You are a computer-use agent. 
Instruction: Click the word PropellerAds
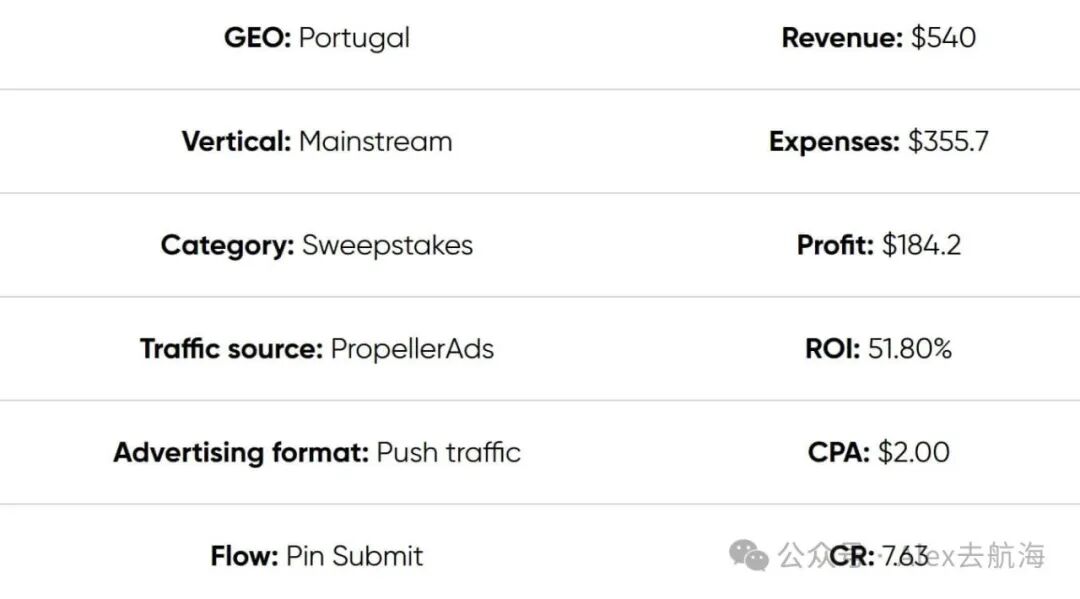coord(412,349)
